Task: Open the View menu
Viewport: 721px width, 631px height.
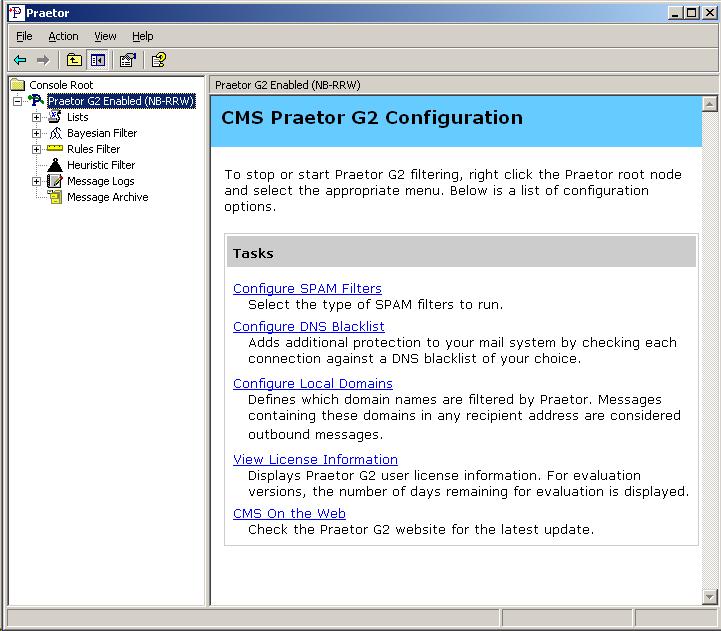Action: coord(105,36)
